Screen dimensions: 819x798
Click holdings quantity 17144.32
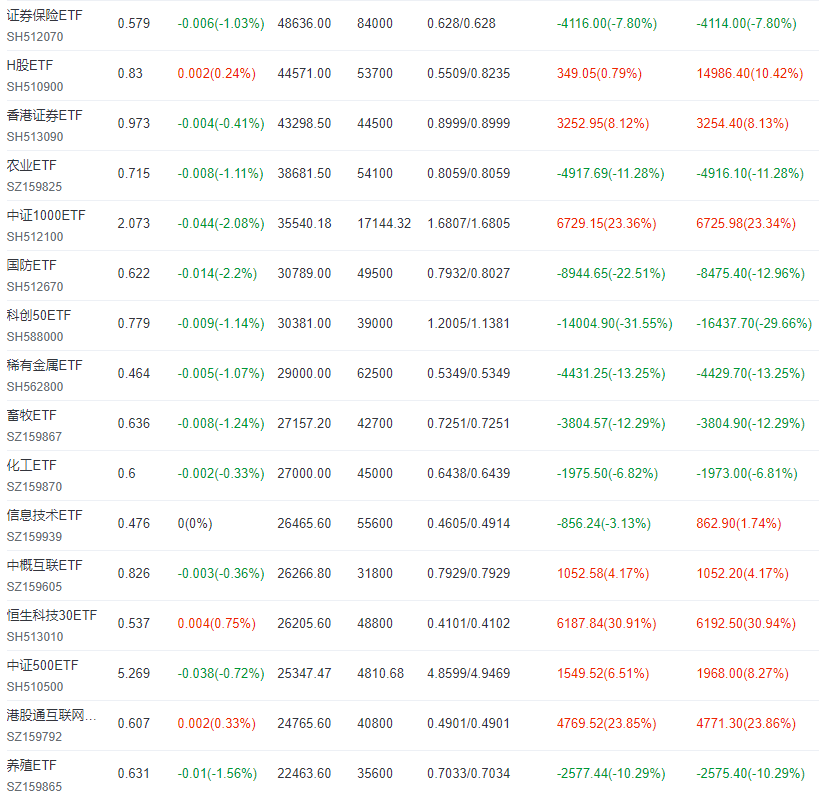tap(384, 224)
